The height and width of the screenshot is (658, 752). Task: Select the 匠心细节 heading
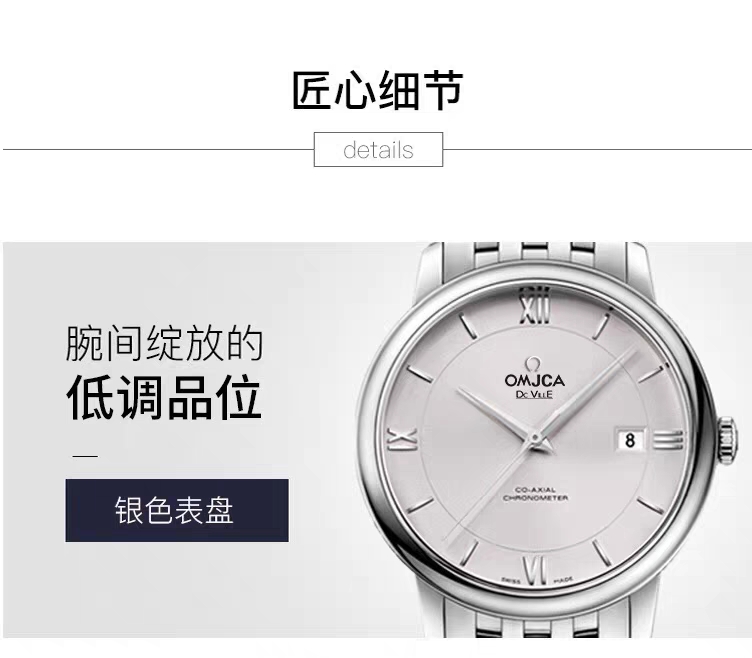click(x=378, y=91)
